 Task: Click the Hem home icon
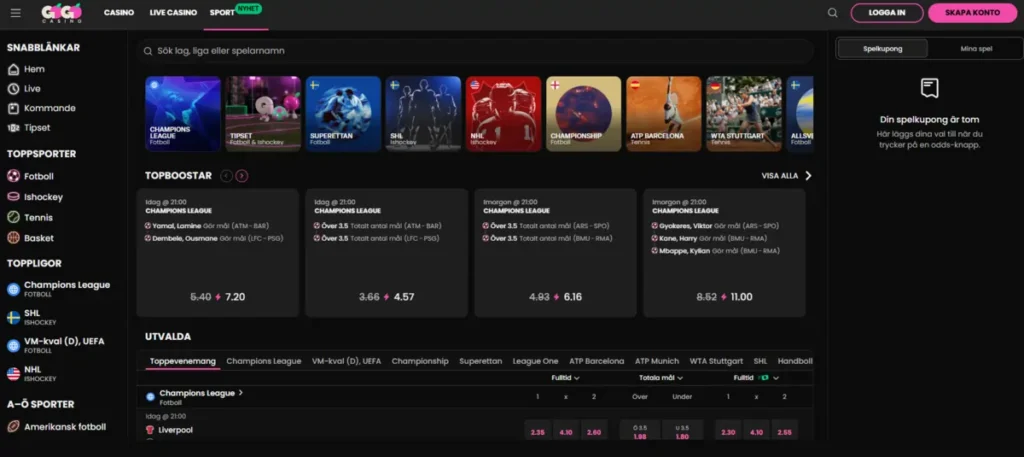tap(13, 69)
